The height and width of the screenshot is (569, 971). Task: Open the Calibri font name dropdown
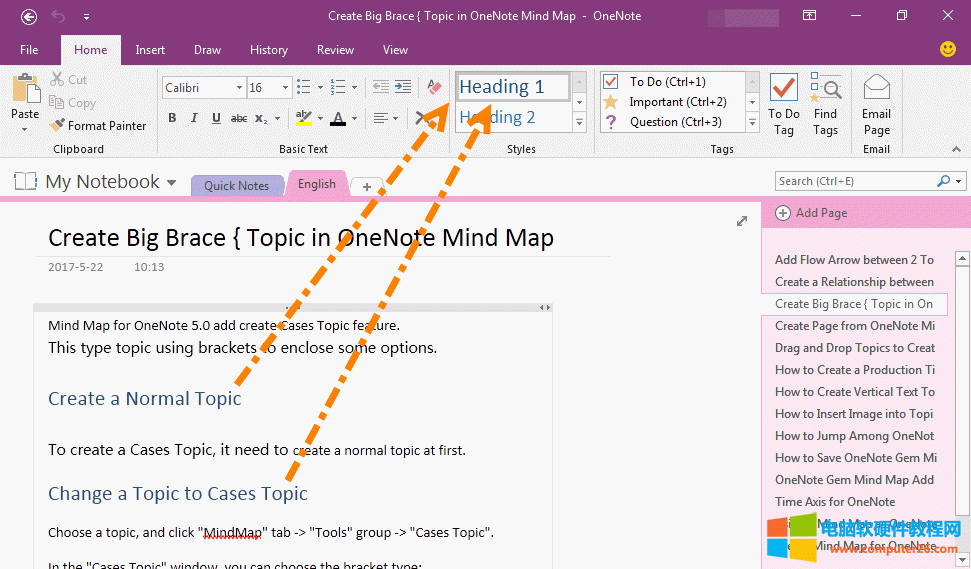coord(239,88)
